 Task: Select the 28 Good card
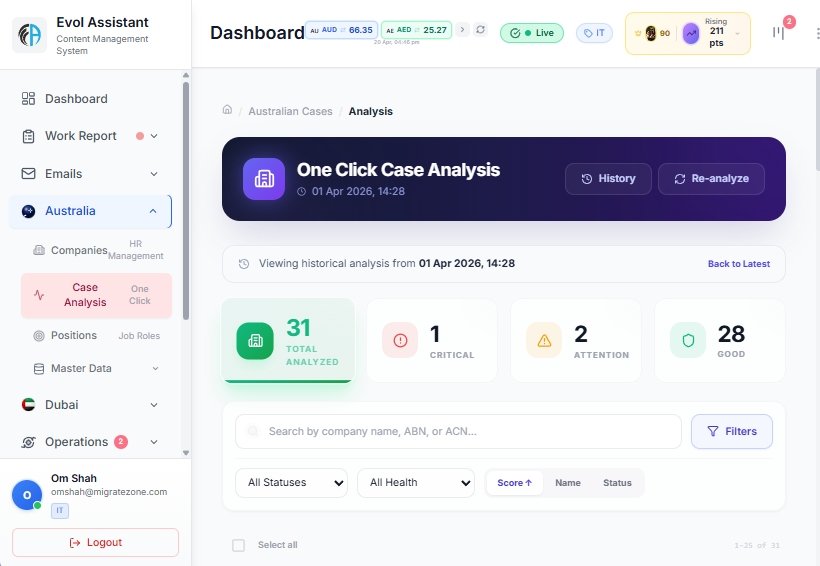720,341
